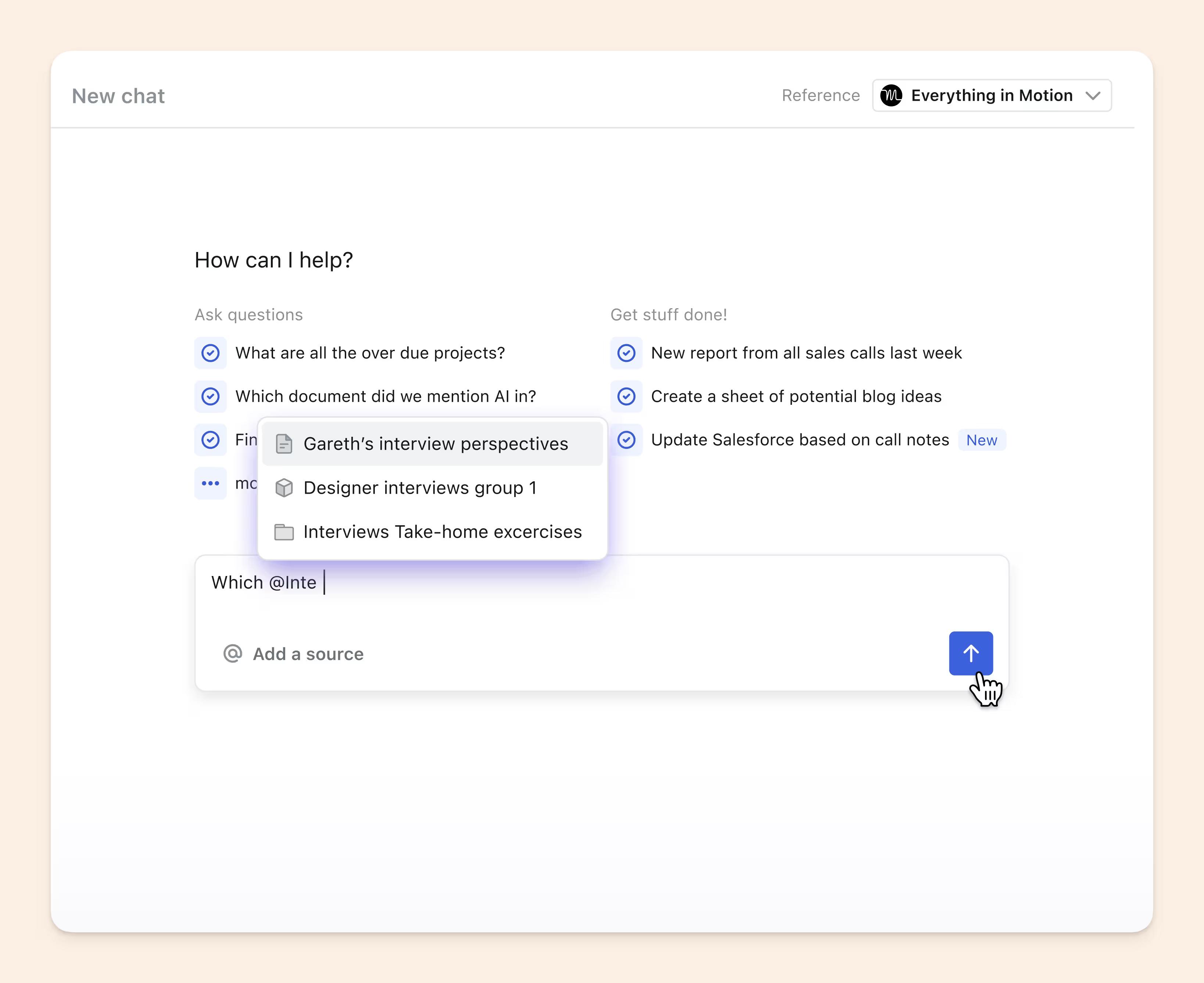
Task: Click the document icon for Gareth's interview perspectives
Action: [284, 444]
